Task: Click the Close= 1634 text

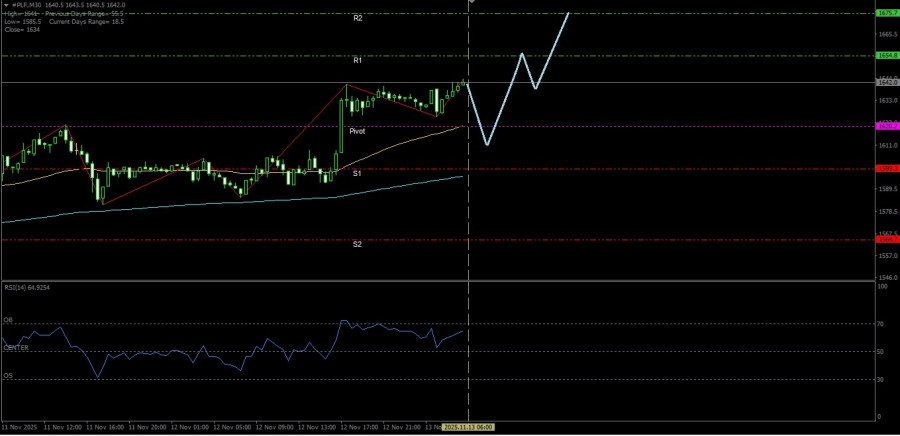Action: tap(22, 30)
